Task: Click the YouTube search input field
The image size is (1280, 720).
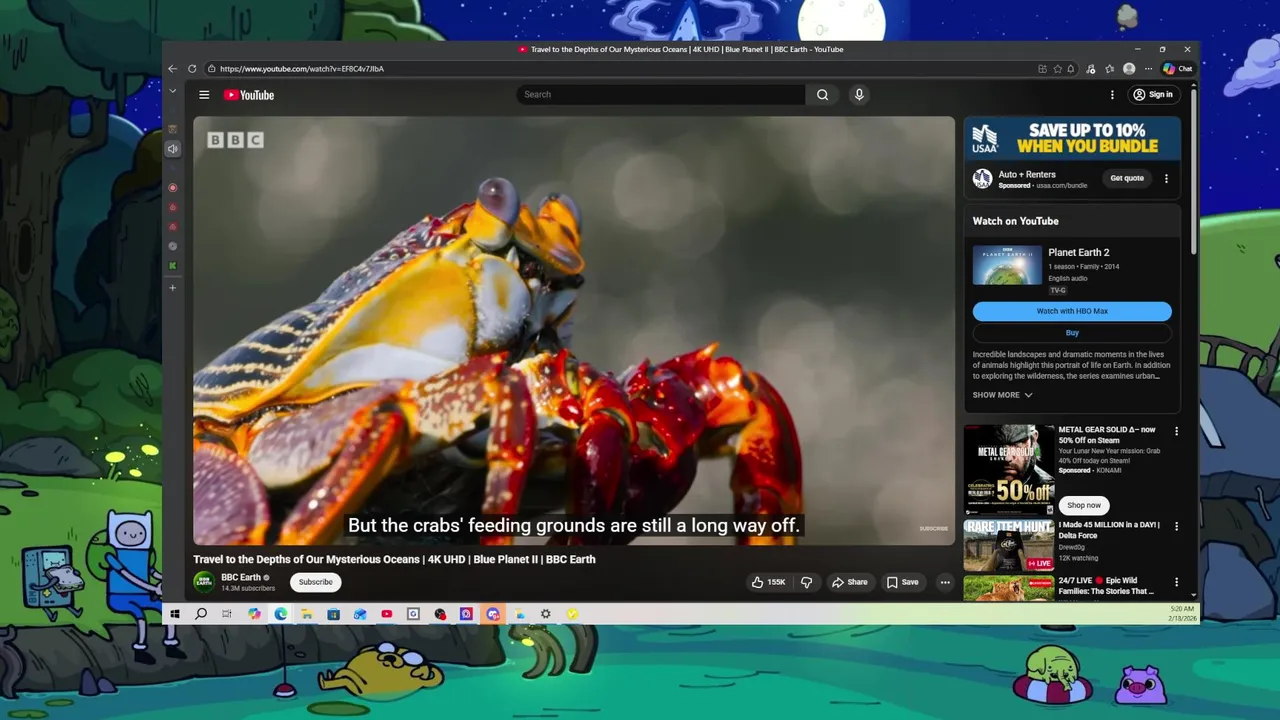Action: [x=661, y=95]
